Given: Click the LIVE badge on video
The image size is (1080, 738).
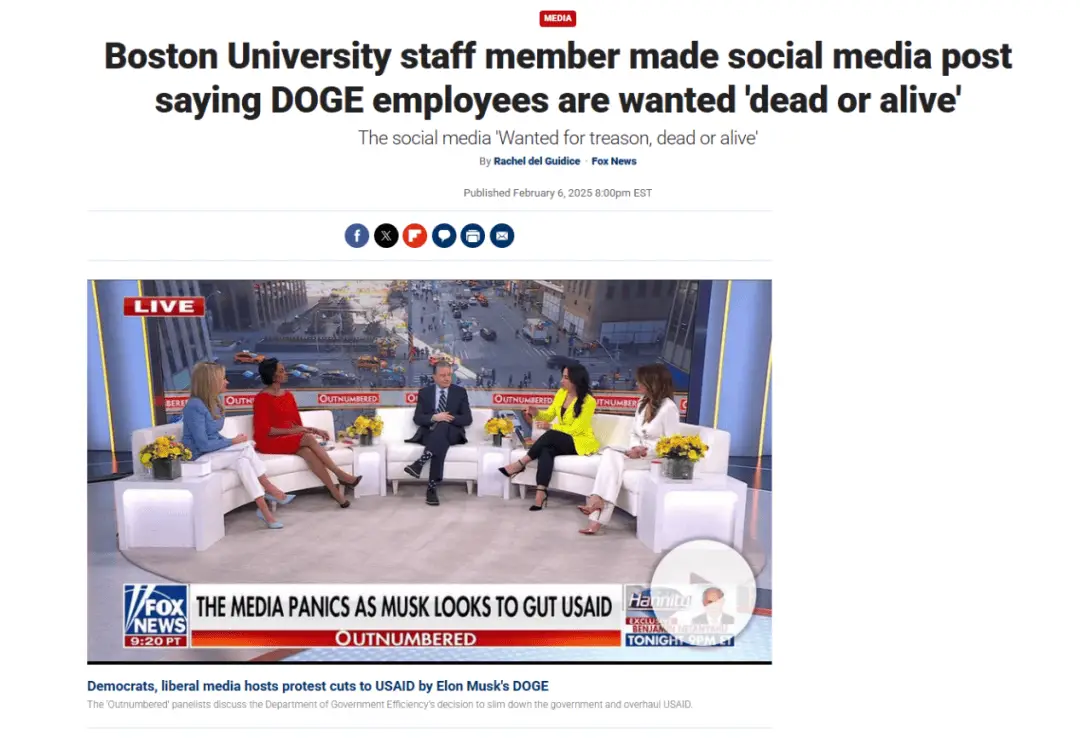Looking at the screenshot, I should pyautogui.click(x=164, y=306).
